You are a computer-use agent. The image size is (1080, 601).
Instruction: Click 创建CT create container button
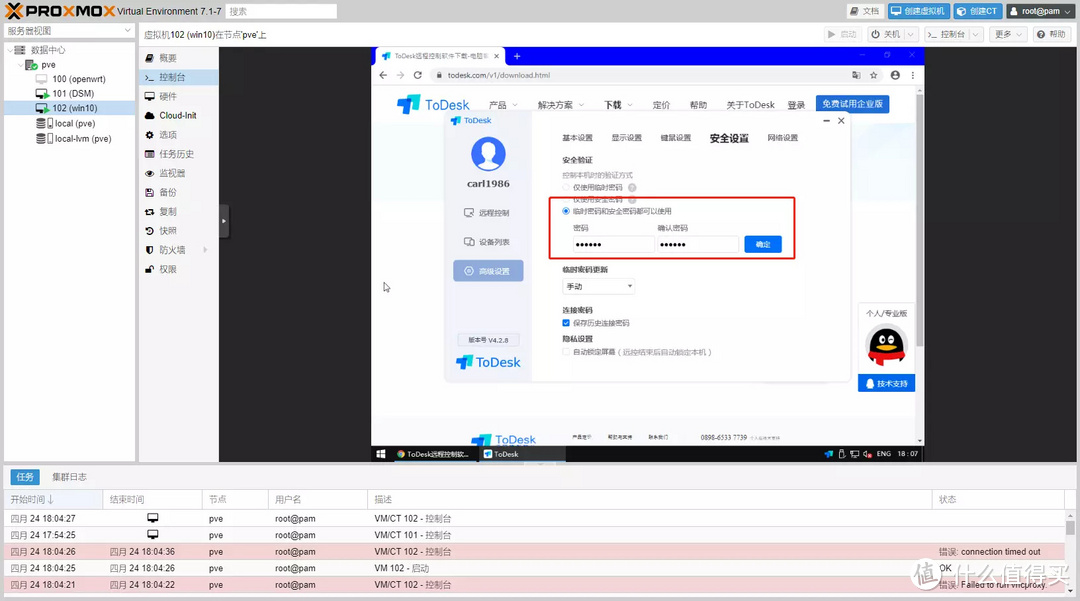point(977,11)
